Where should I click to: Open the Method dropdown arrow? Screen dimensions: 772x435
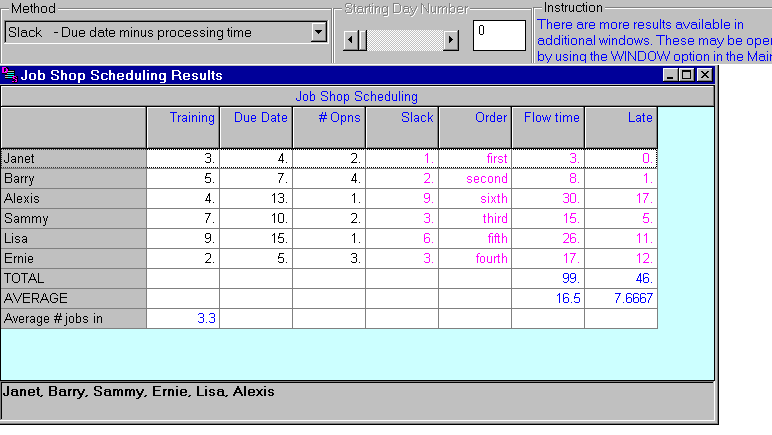click(319, 32)
